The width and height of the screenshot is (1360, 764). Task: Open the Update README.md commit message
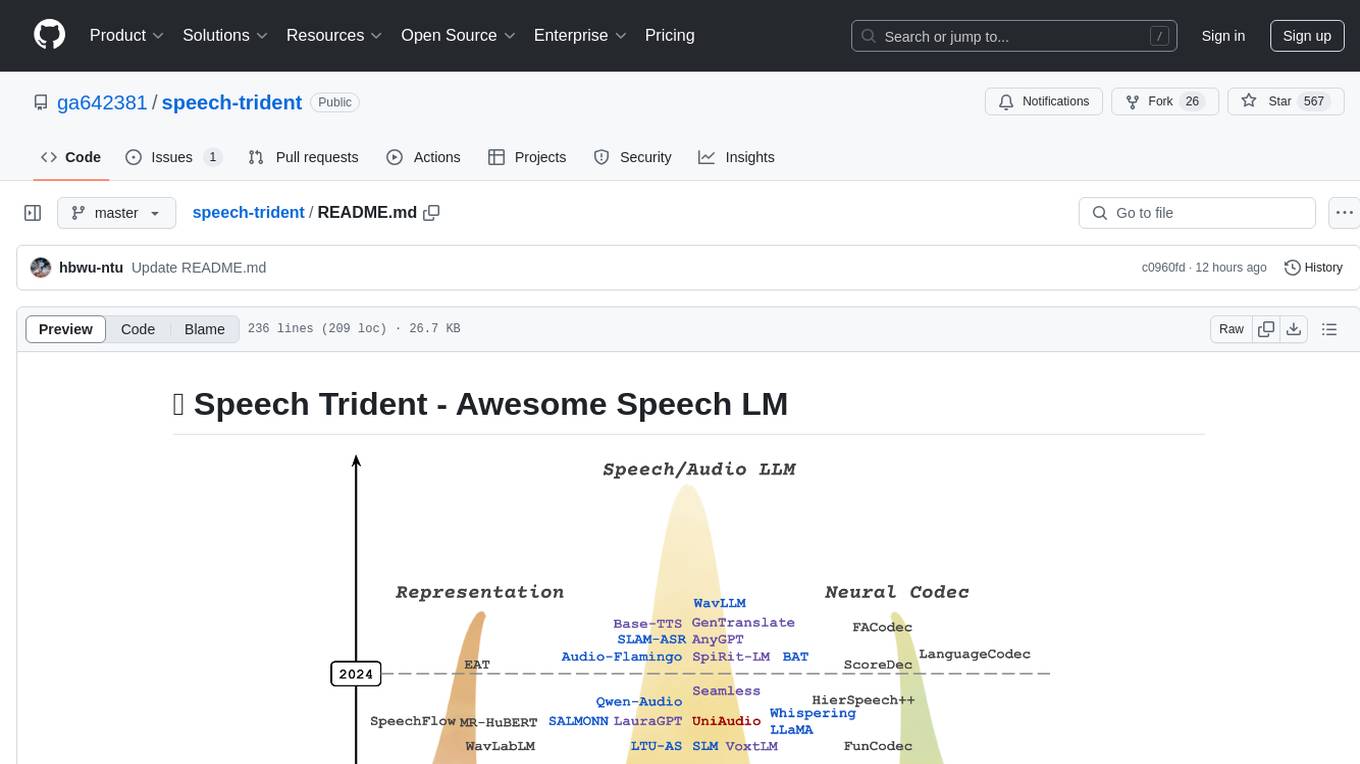coord(199,267)
